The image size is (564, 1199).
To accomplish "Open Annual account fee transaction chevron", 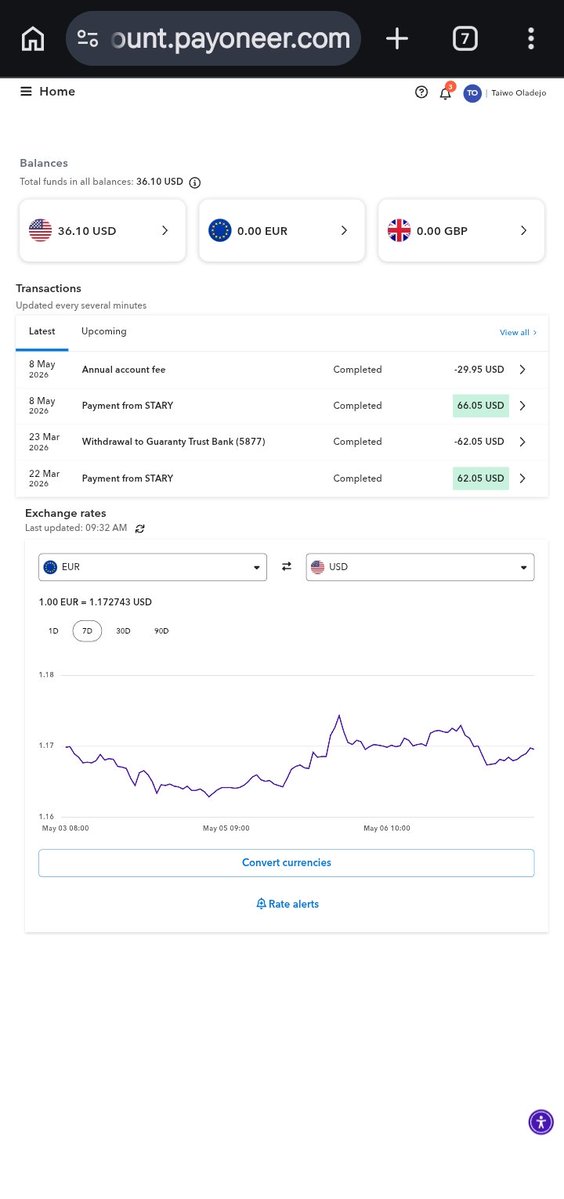I will tap(523, 369).
